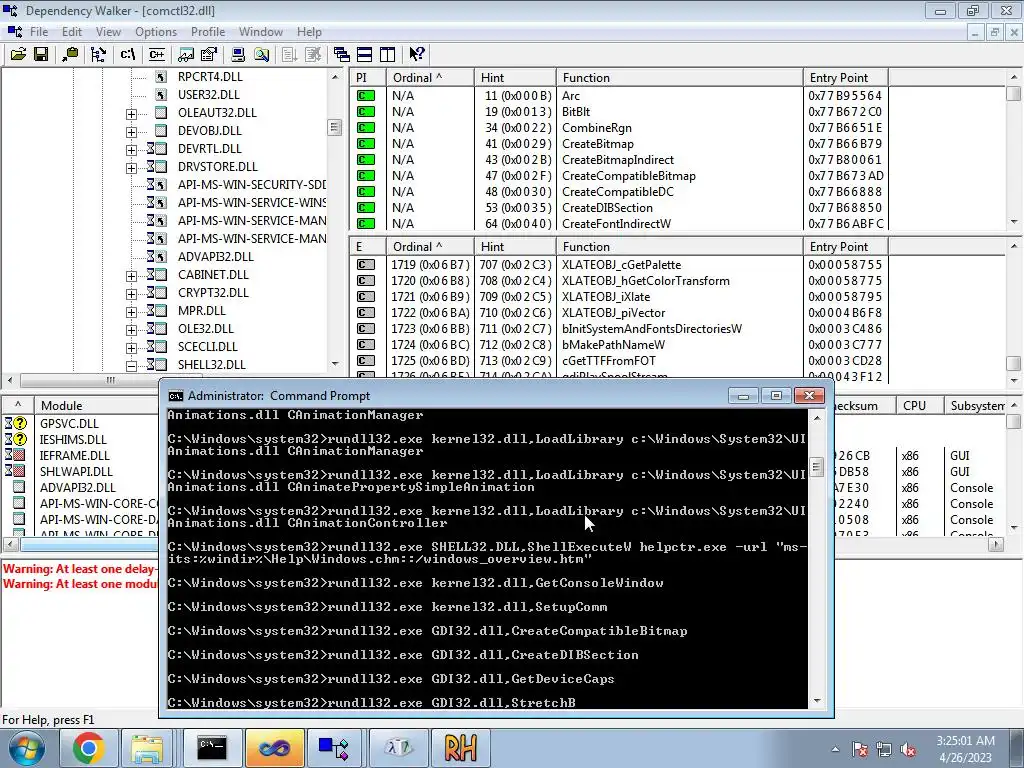Viewport: 1024px width, 768px height.
Task: Click the Tile Horizontally toolbar icon
Action: tap(364, 54)
